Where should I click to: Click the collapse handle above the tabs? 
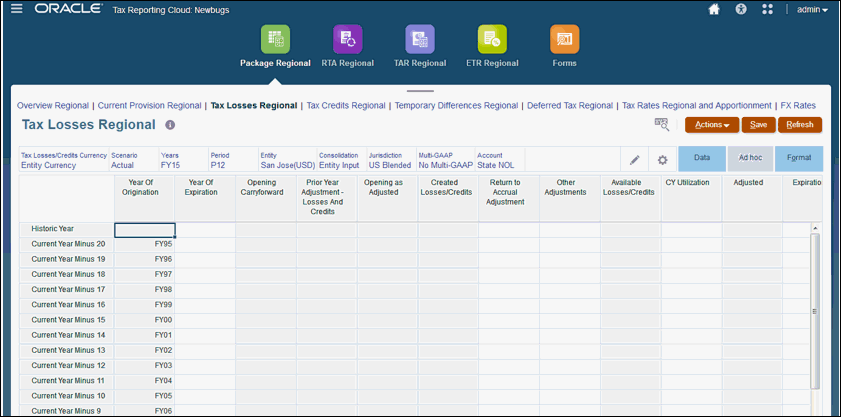point(420,91)
